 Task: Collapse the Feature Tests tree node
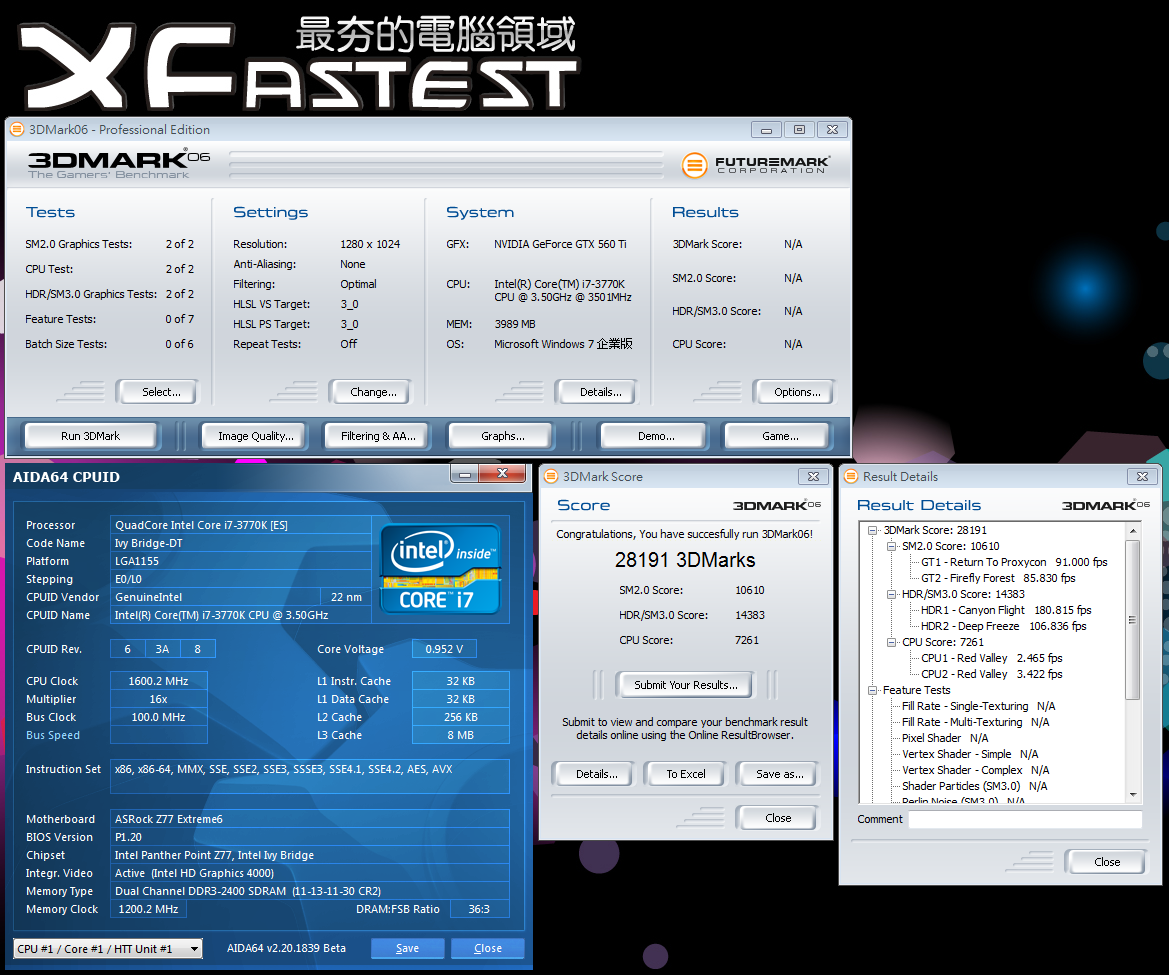point(873,690)
